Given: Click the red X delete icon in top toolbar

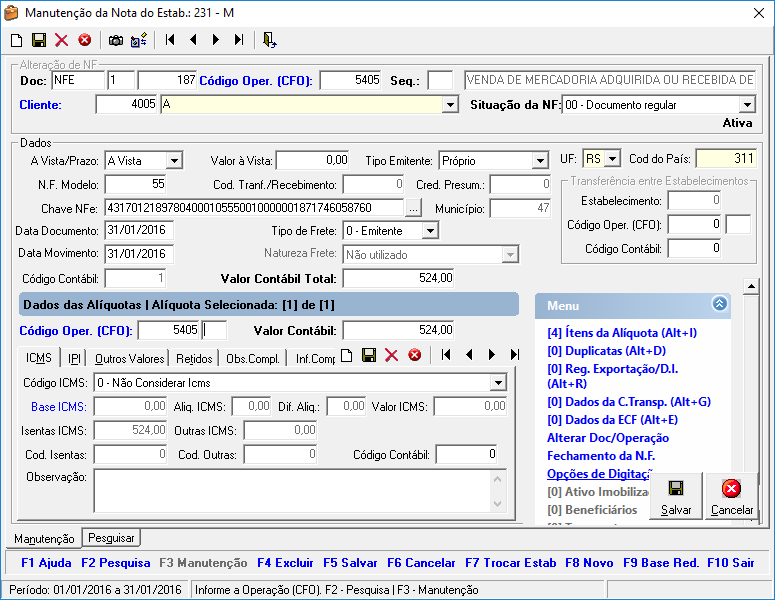Looking at the screenshot, I should point(62,40).
